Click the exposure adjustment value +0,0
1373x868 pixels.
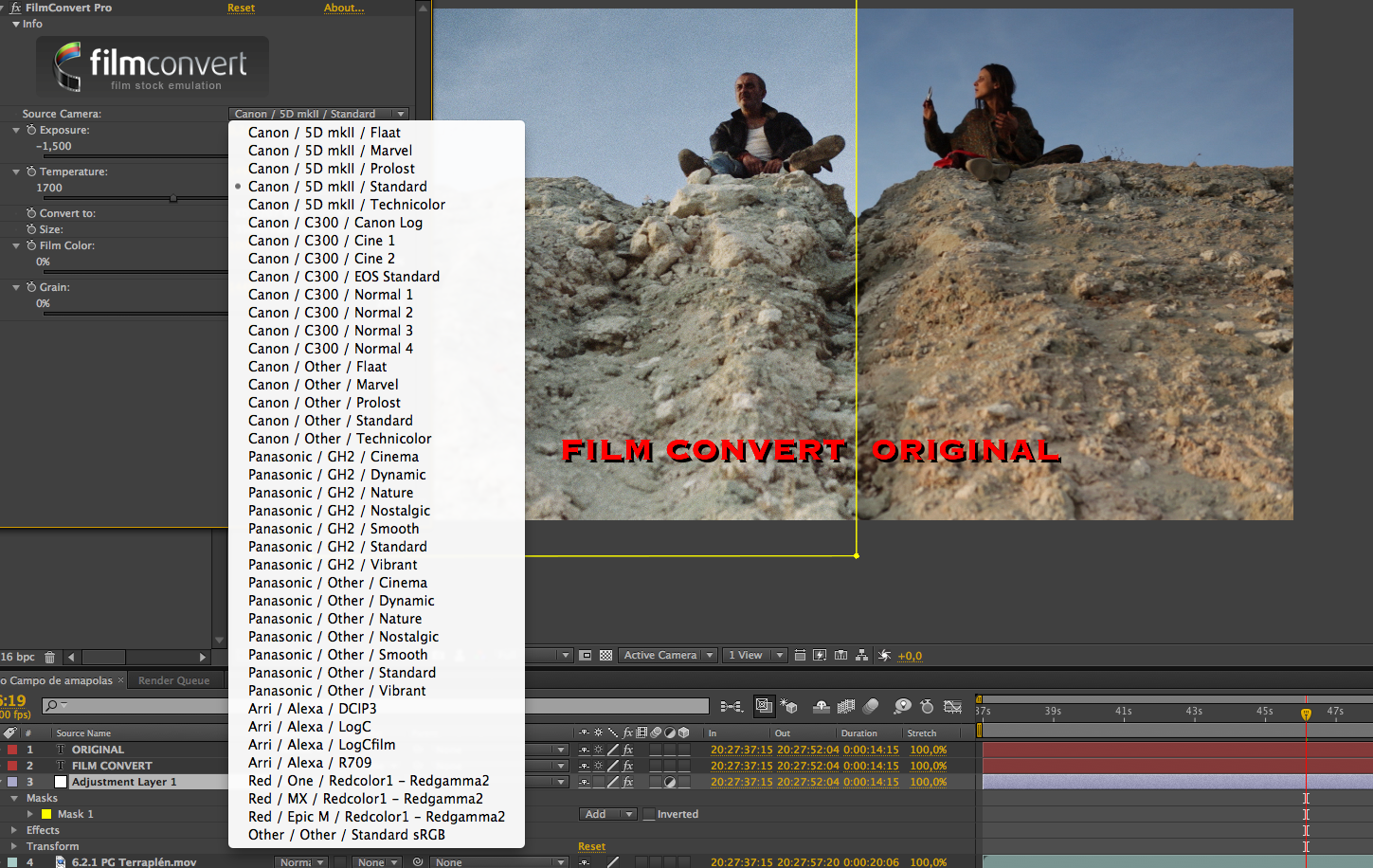[x=910, y=656]
